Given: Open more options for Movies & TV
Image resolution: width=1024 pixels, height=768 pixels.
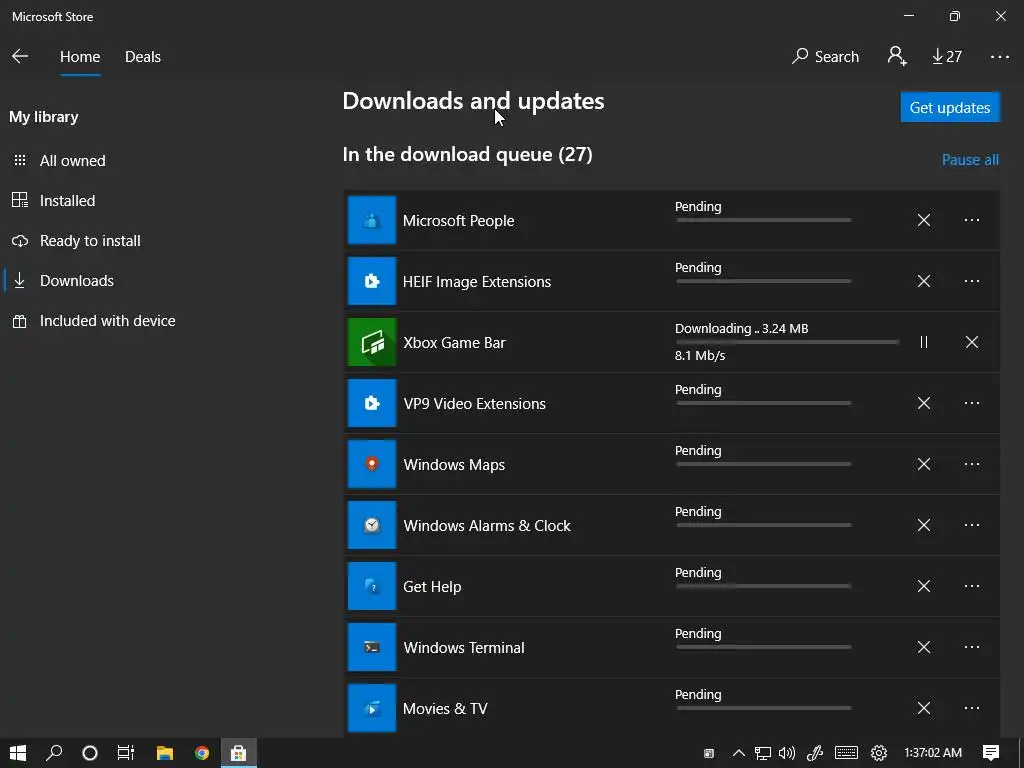Looking at the screenshot, I should point(972,708).
